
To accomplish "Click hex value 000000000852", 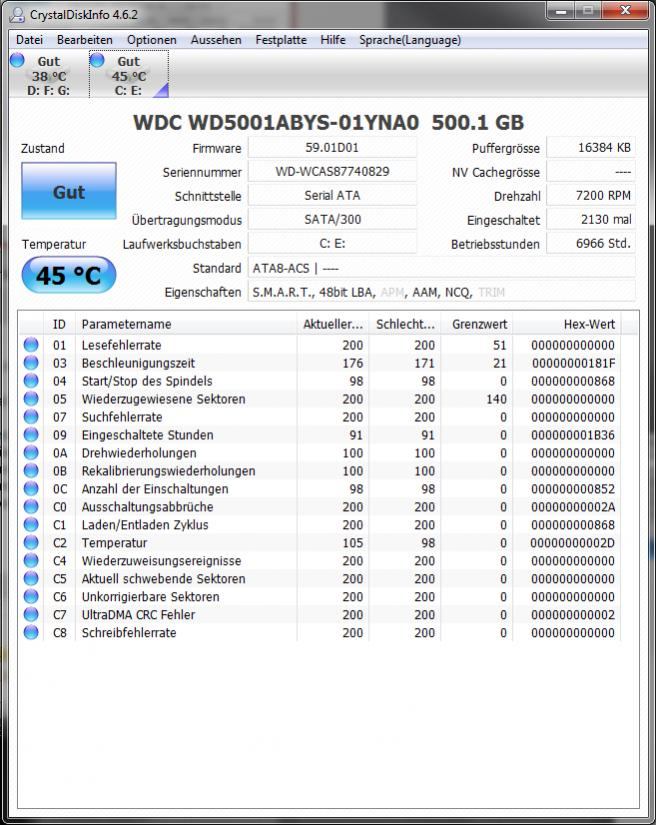I will click(573, 489).
